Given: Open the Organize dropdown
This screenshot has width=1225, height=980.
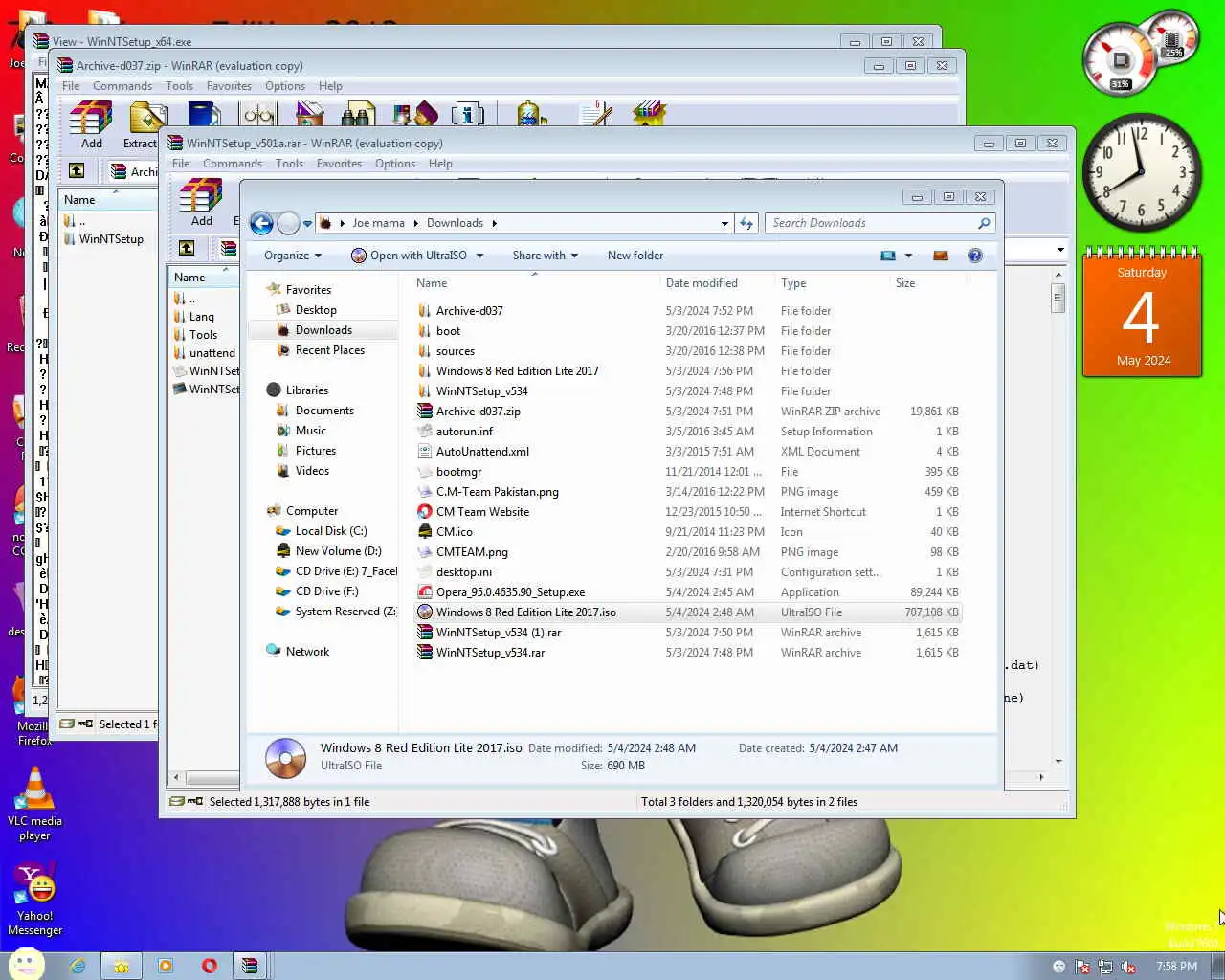Looking at the screenshot, I should (293, 256).
